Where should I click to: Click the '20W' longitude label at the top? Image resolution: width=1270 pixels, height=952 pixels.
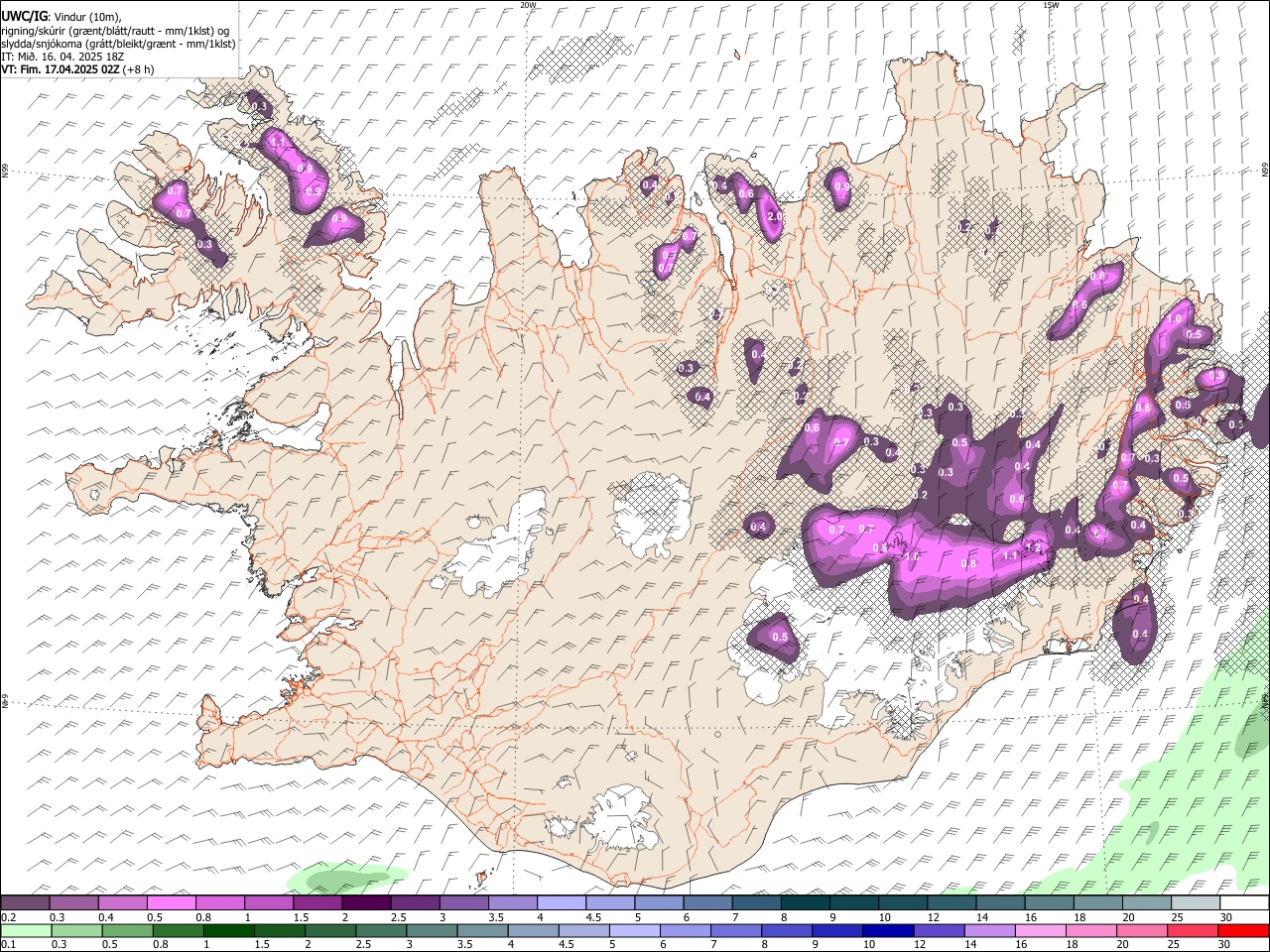(x=528, y=5)
